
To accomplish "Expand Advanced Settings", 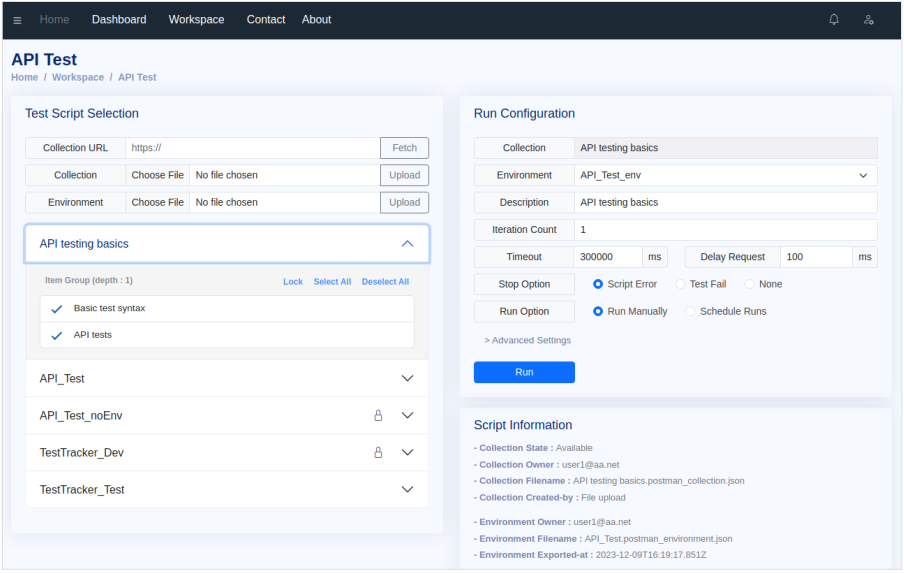I will 528,341.
